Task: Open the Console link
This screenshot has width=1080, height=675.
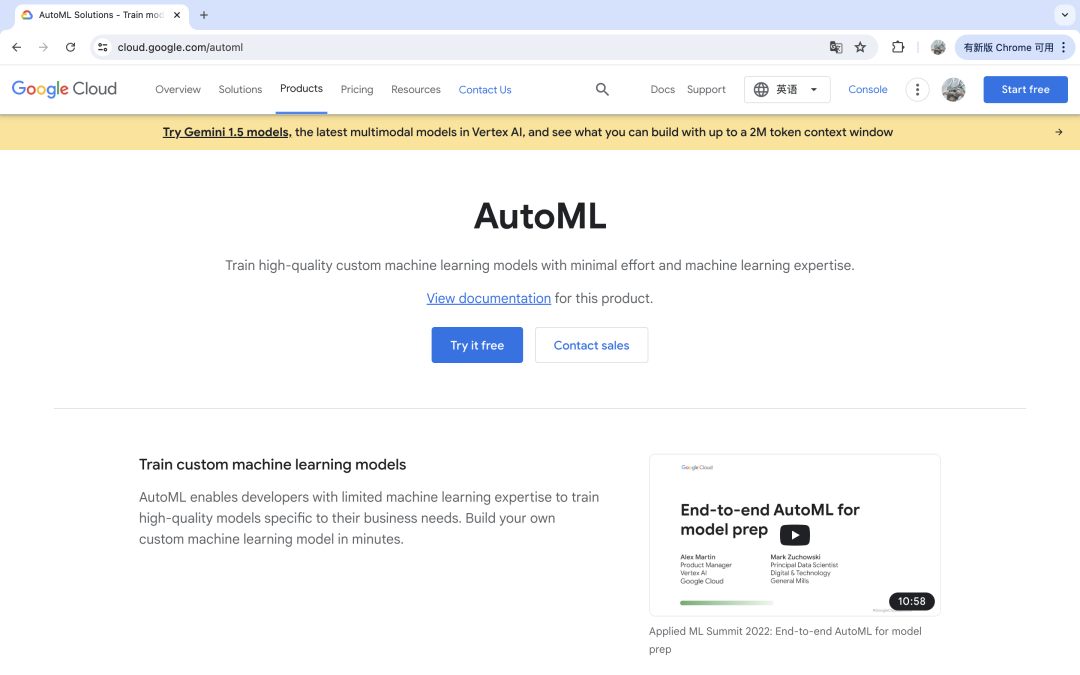Action: (867, 90)
